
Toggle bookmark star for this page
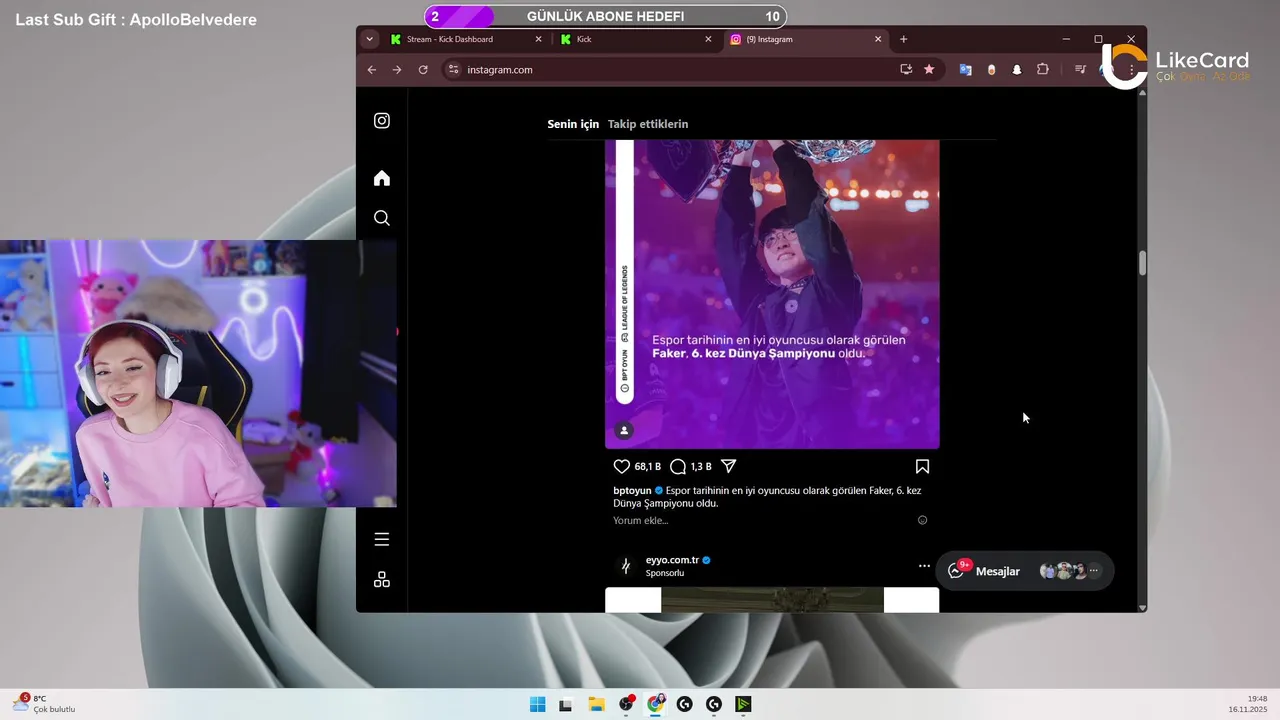click(x=929, y=70)
